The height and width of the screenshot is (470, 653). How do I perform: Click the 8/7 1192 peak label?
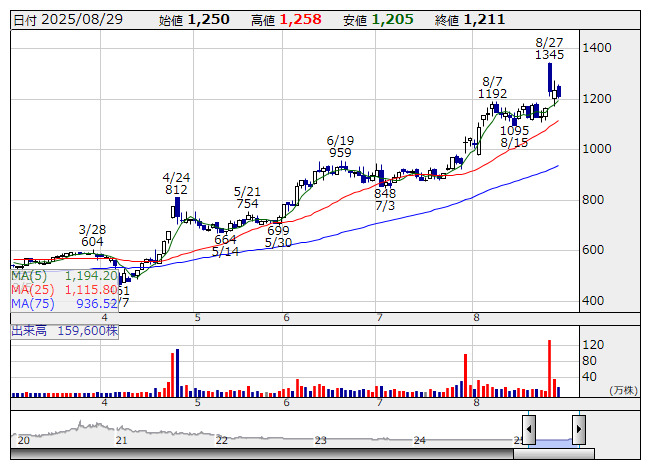pyautogui.click(x=492, y=87)
